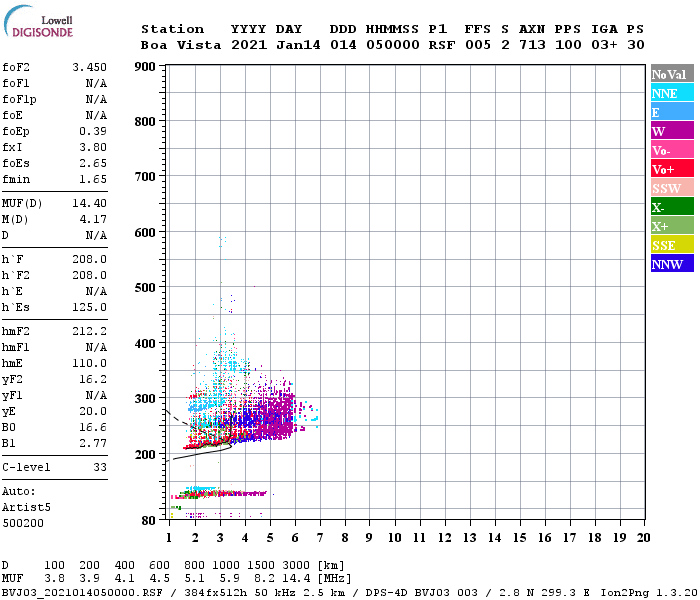Click the yE value 20.0
The width and height of the screenshot is (700, 600).
[x=93, y=411]
